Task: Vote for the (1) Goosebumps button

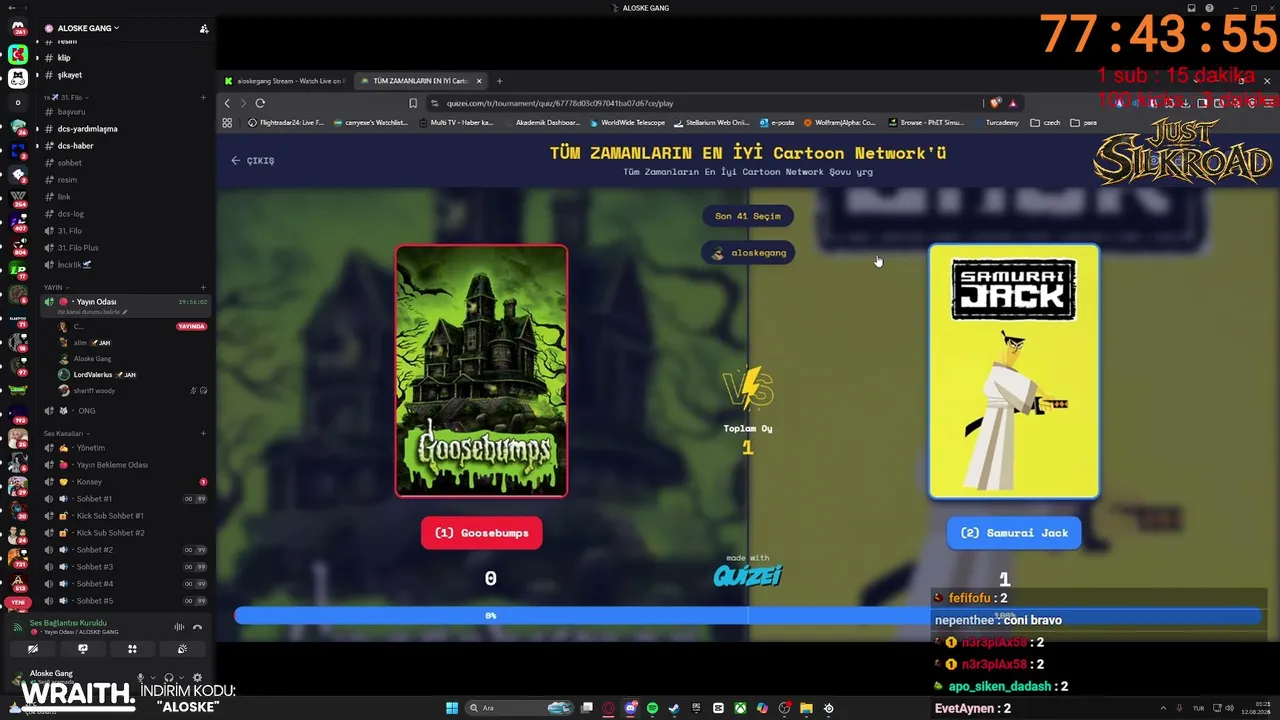Action: coord(482,533)
